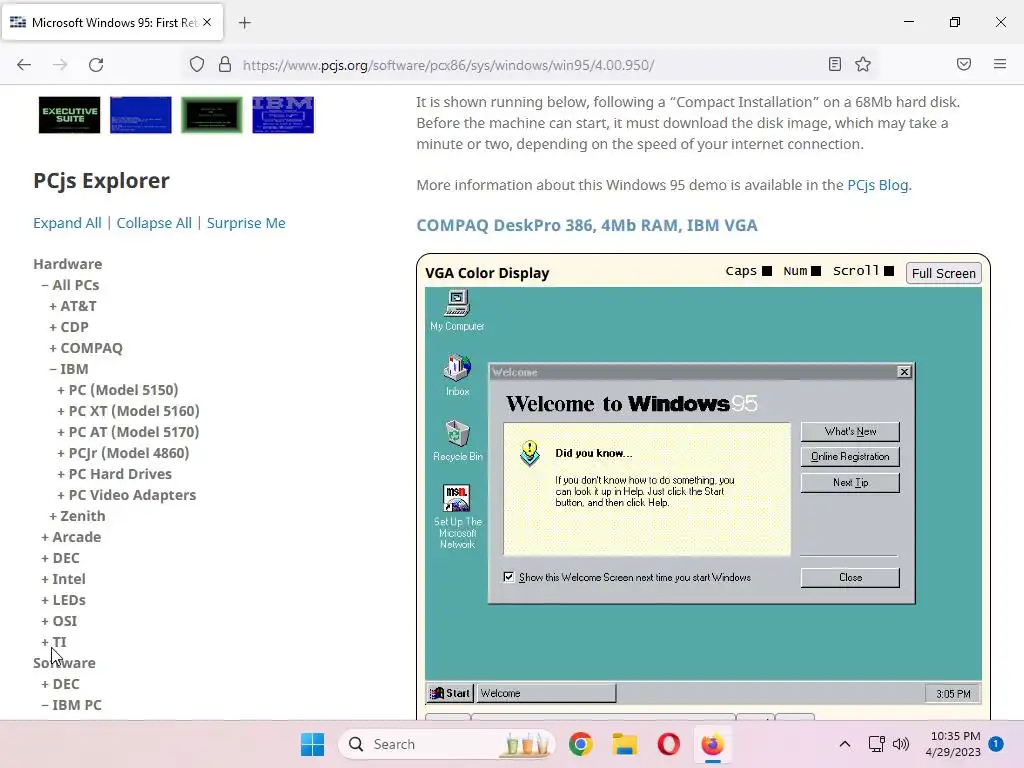
Task: Click the Expand All link
Action: [x=67, y=223]
